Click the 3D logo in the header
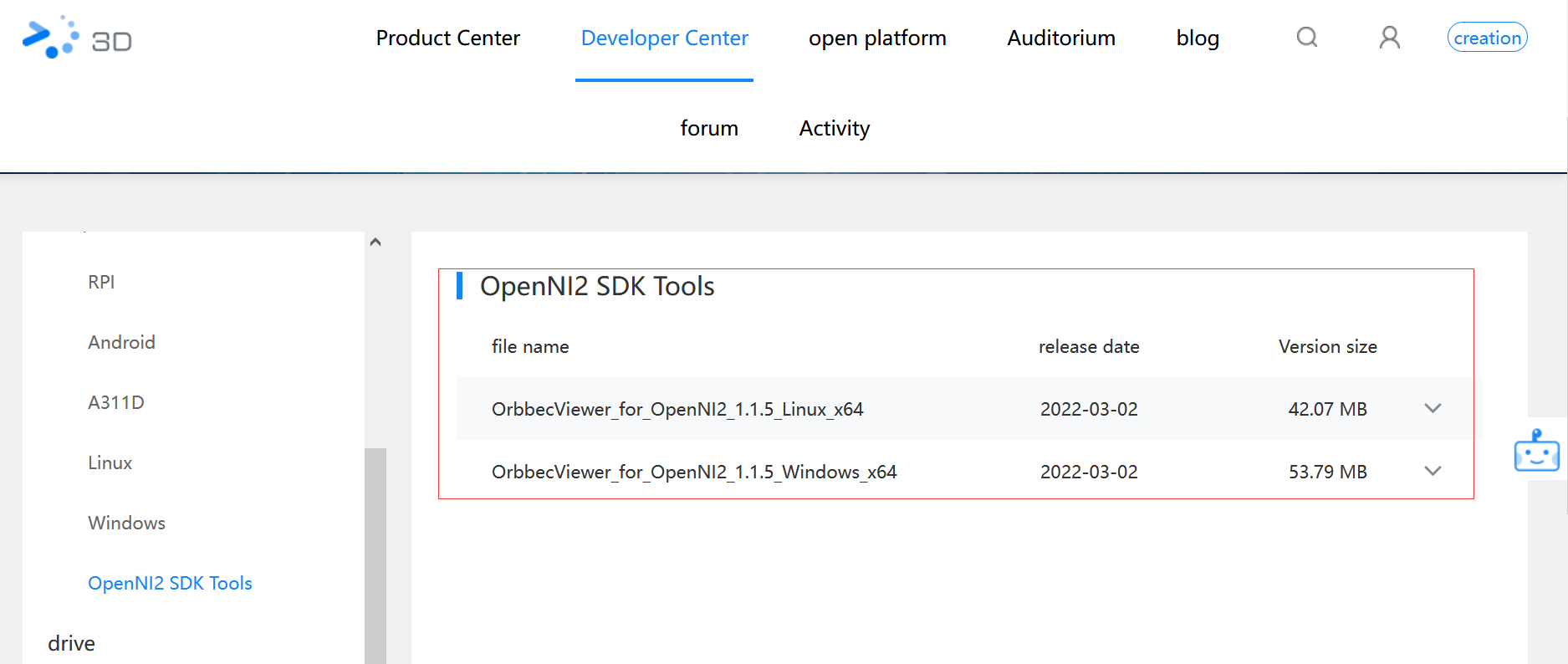 tap(77, 38)
